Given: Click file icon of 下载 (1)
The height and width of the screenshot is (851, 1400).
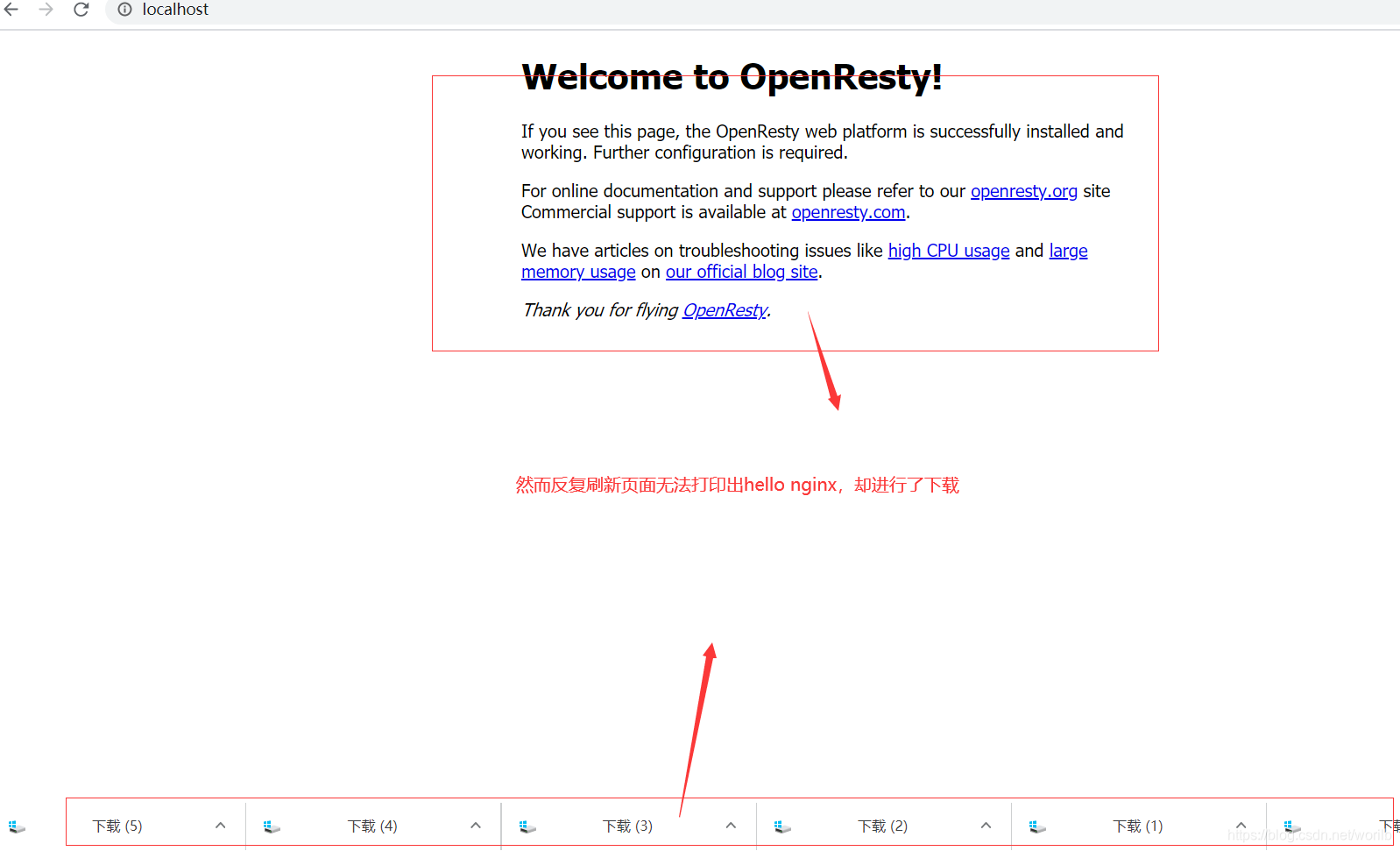Looking at the screenshot, I should [x=1037, y=826].
